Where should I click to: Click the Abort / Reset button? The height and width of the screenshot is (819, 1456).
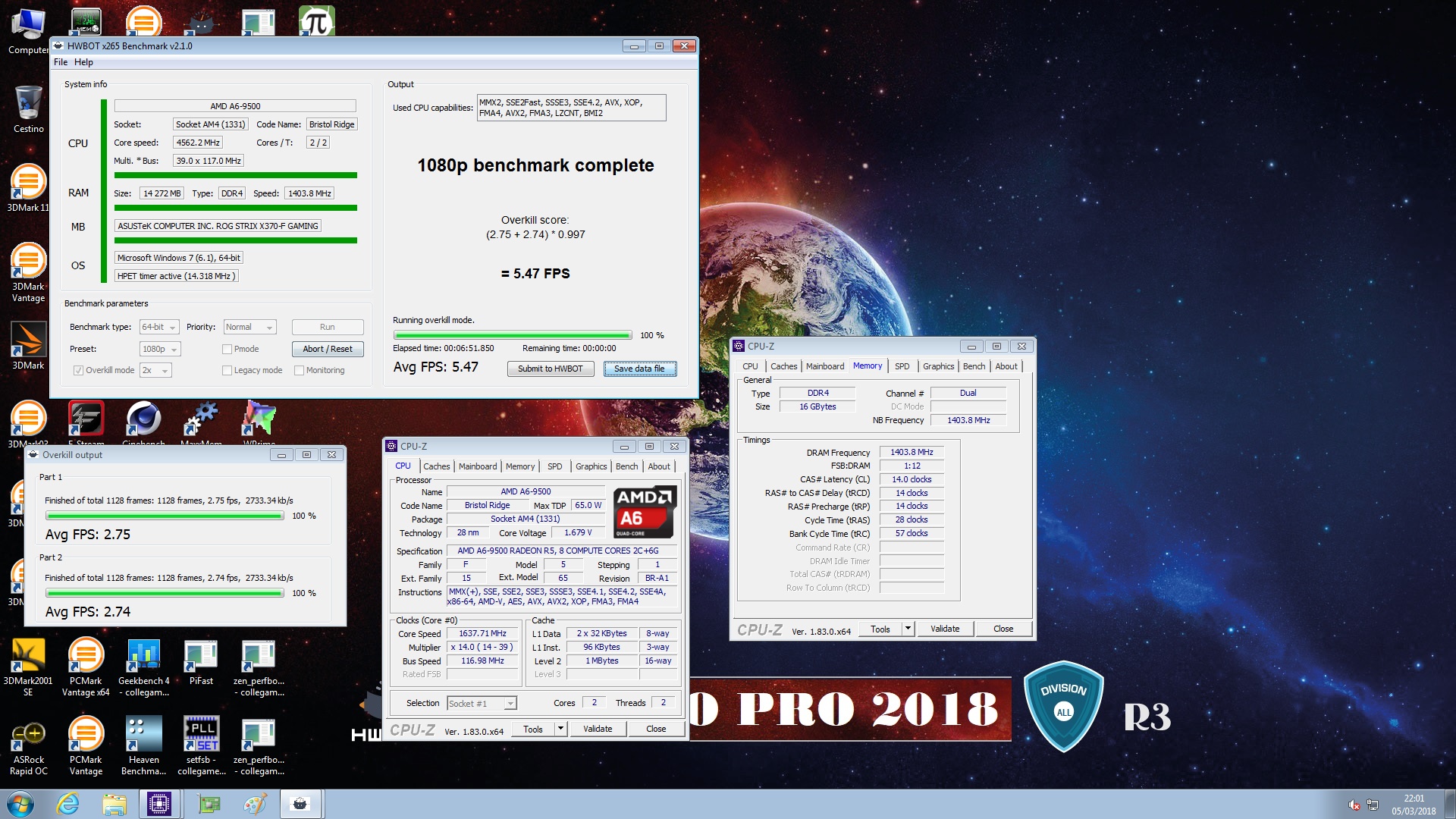pos(328,349)
